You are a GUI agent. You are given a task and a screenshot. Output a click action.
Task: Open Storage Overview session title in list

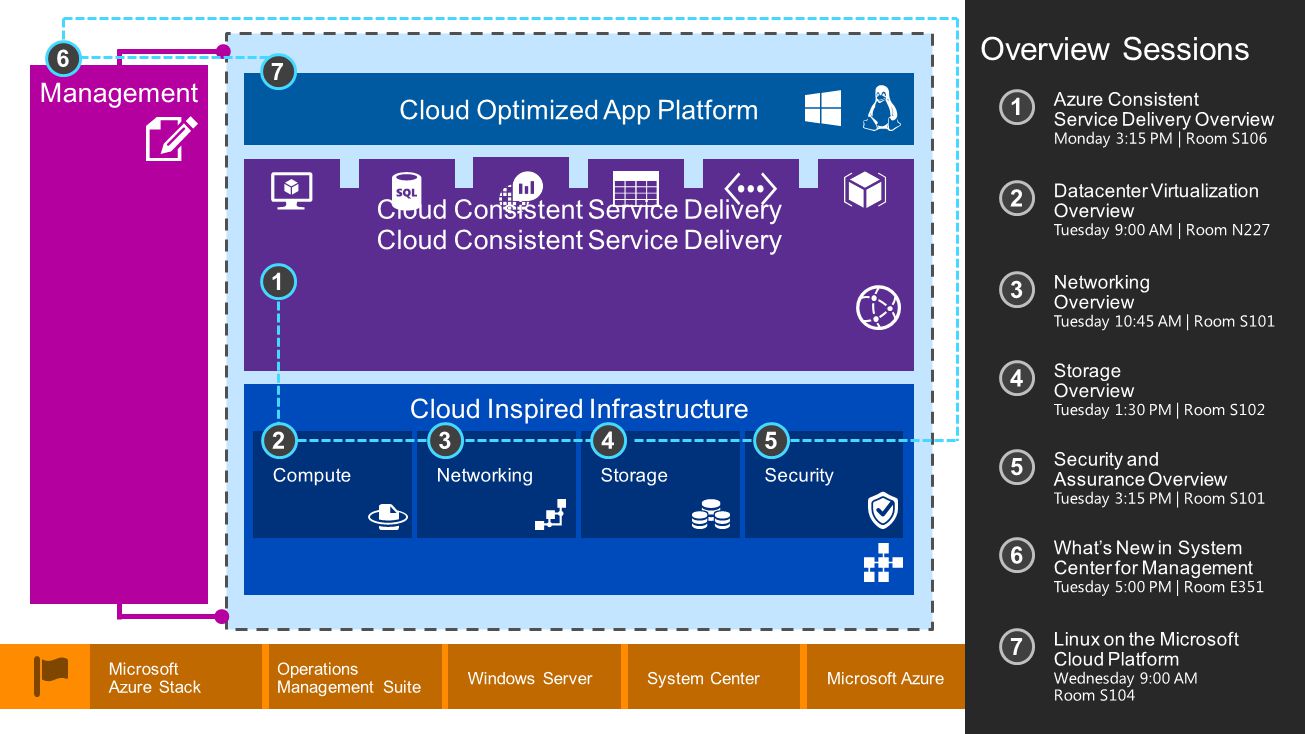[x=1093, y=380]
